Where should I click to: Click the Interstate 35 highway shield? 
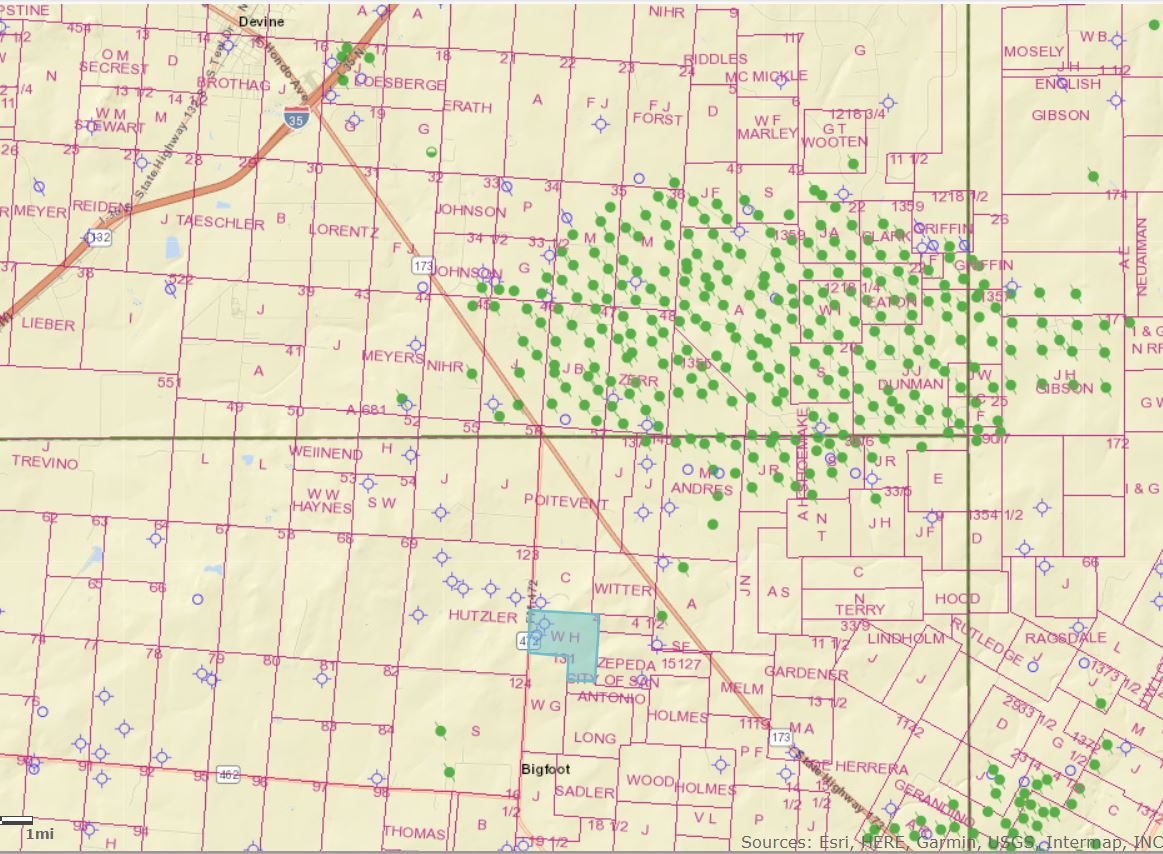pyautogui.click(x=296, y=115)
